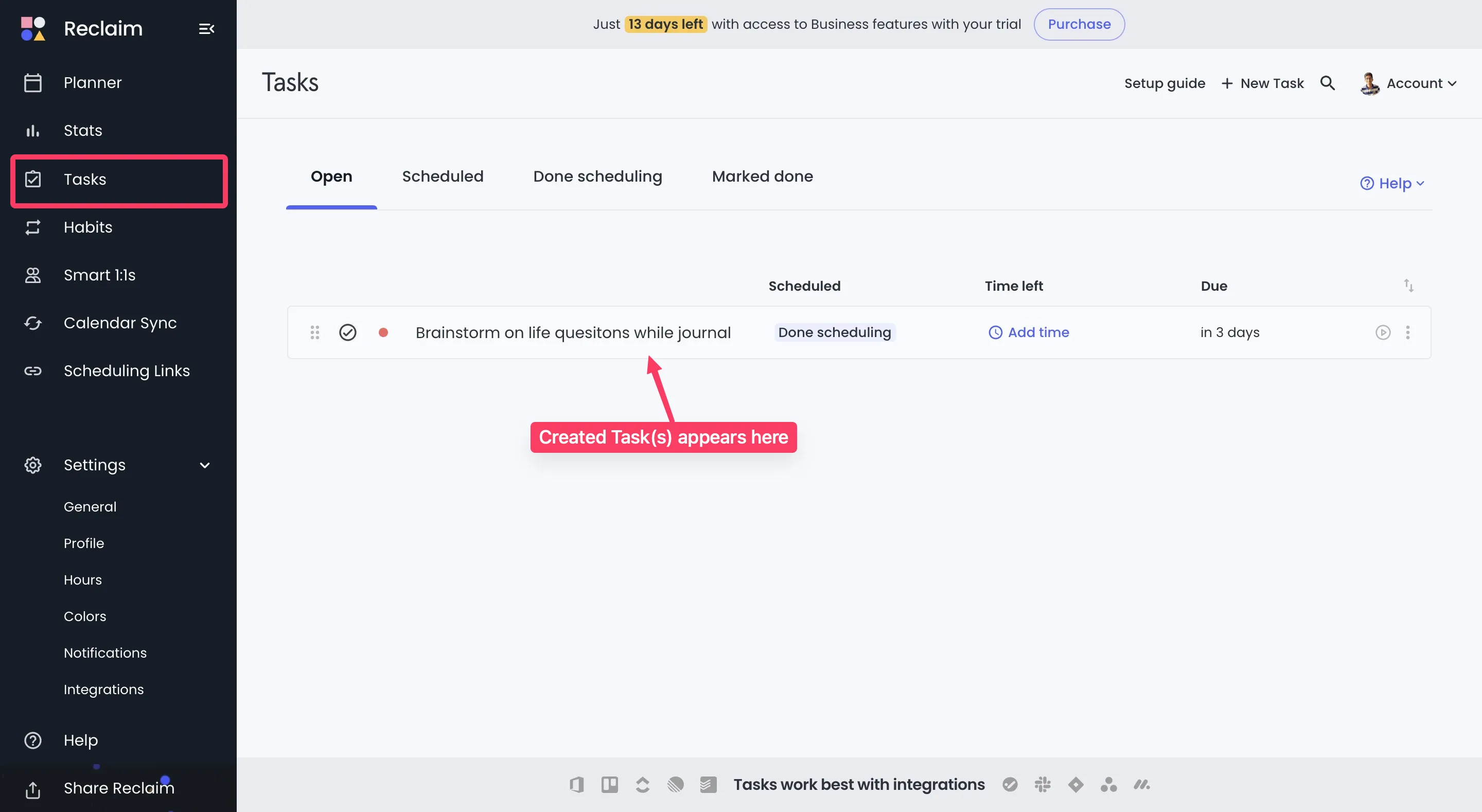The width and height of the screenshot is (1482, 812).
Task: Click the sort arrows icon
Action: click(1408, 286)
